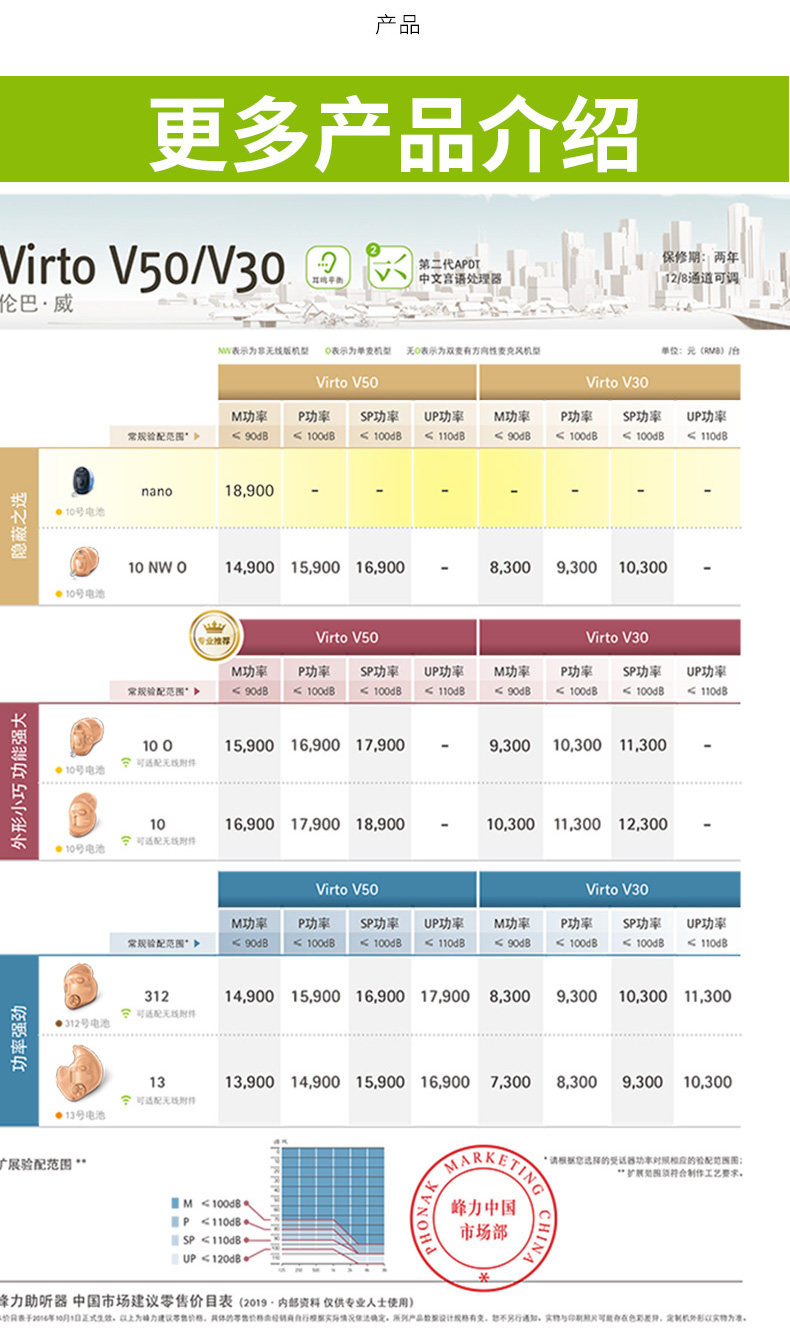Click the 12/8通道可调 text

704,277
